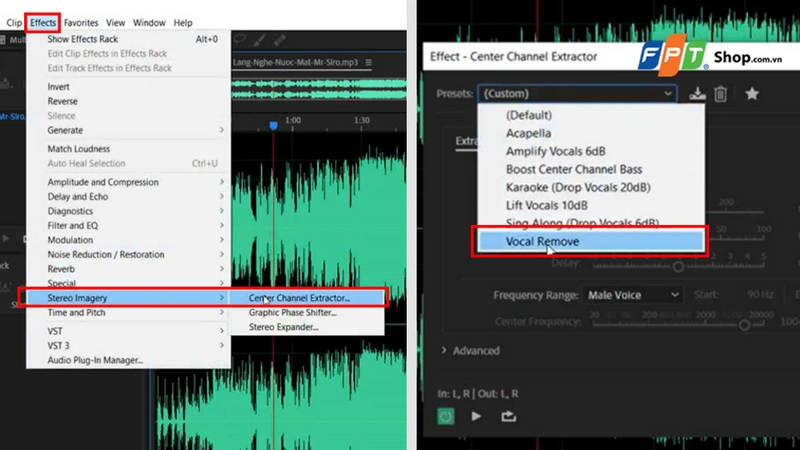Expand Noise Reduction / Restoration submenu
Viewport: 800px width, 450px height.
point(129,254)
